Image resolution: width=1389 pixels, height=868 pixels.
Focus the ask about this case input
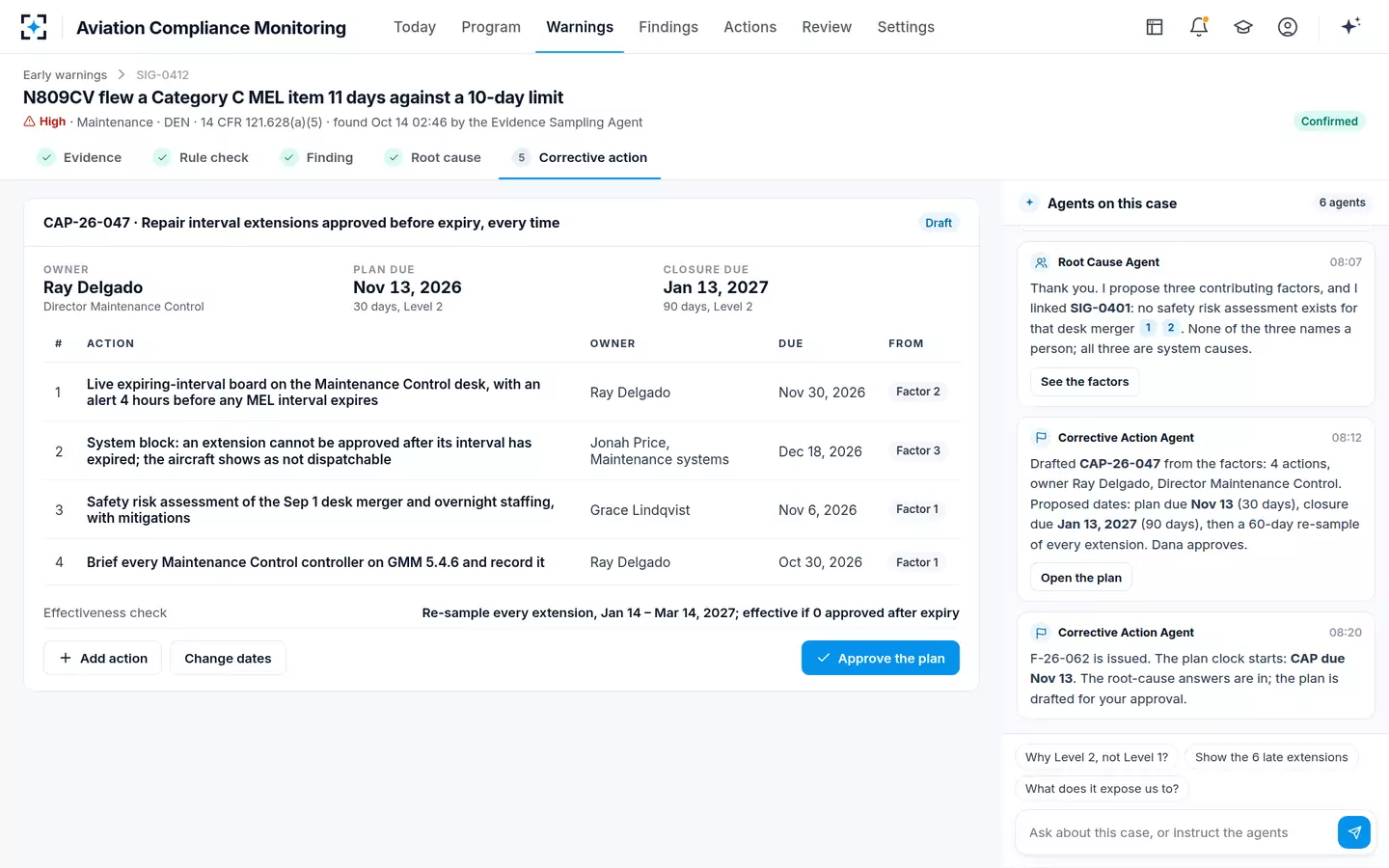(x=1177, y=832)
